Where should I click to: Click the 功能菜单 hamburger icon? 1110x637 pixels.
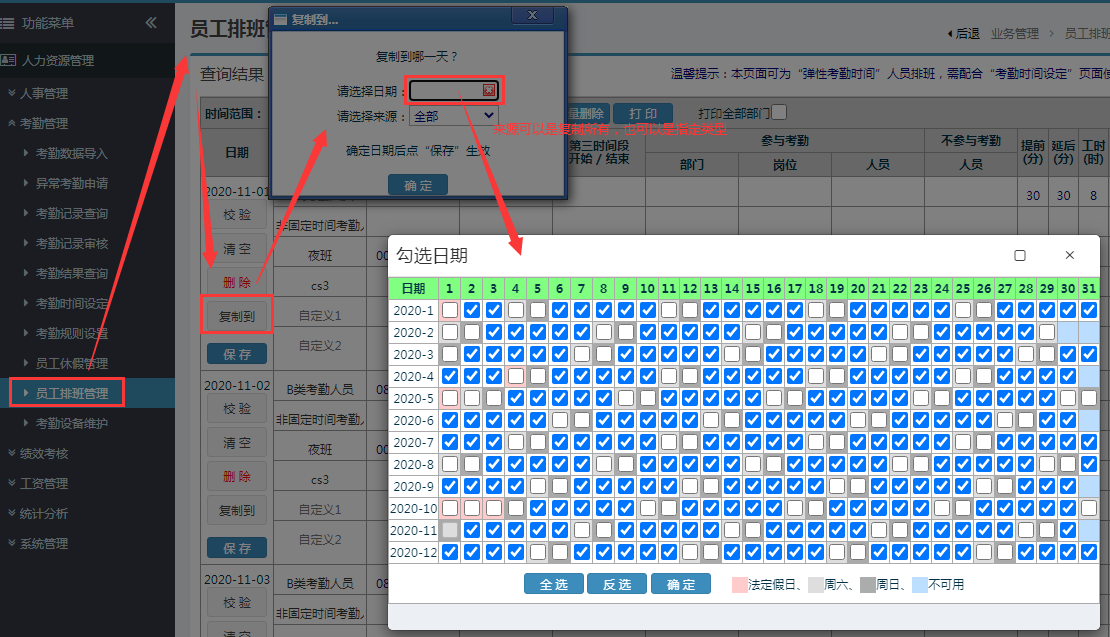click(x=7, y=23)
